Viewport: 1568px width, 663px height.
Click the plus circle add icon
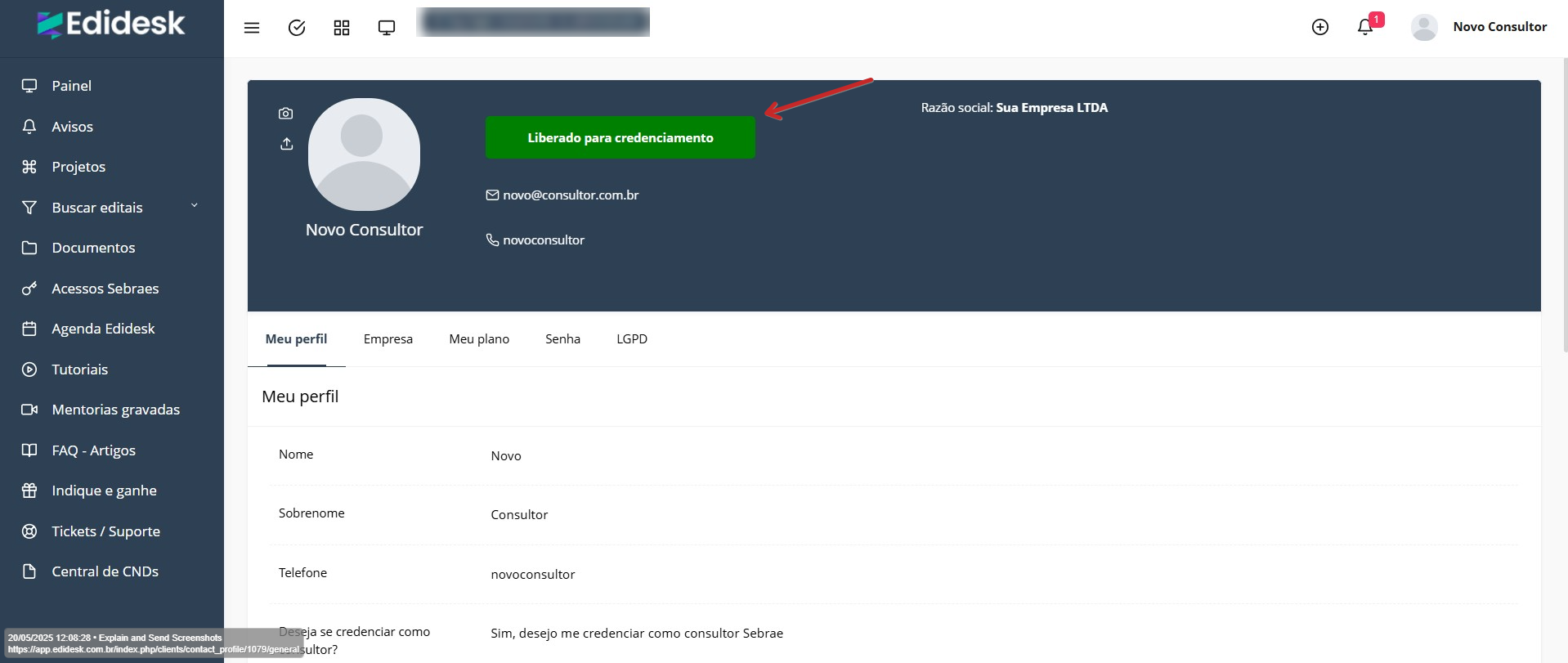[1319, 27]
